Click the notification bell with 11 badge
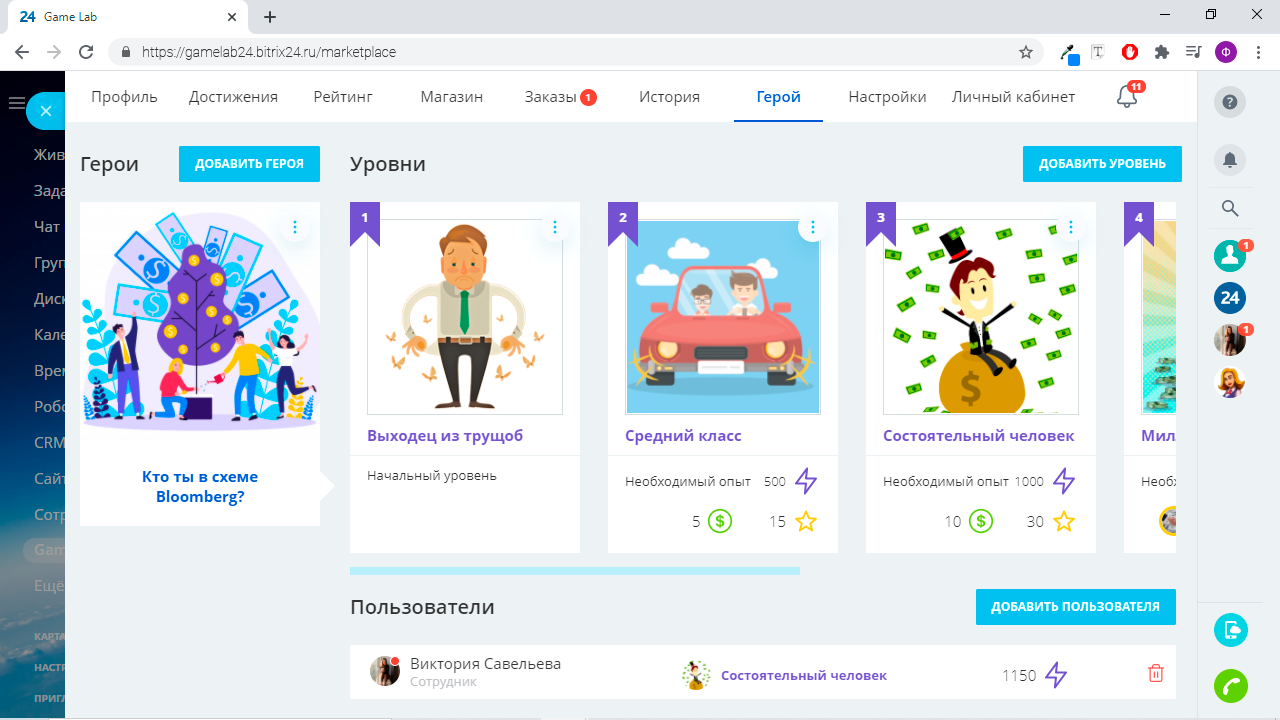 click(1127, 97)
